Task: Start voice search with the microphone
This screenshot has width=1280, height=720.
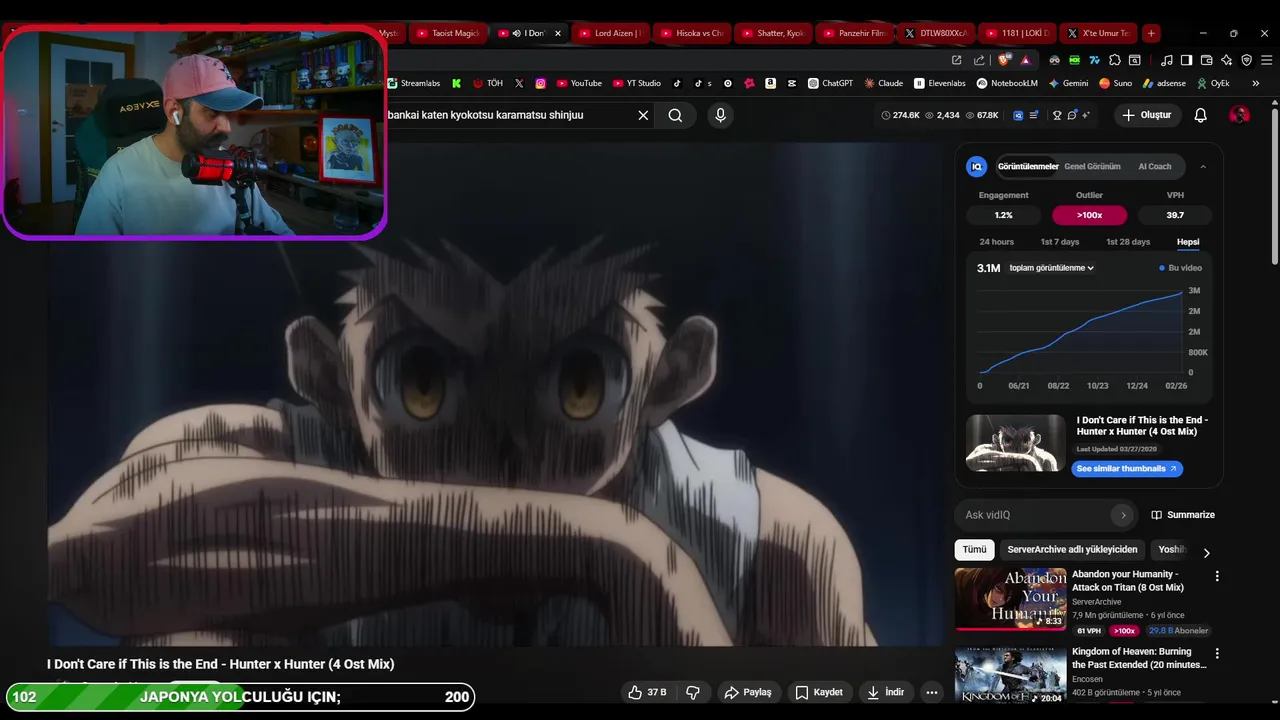Action: [x=720, y=115]
